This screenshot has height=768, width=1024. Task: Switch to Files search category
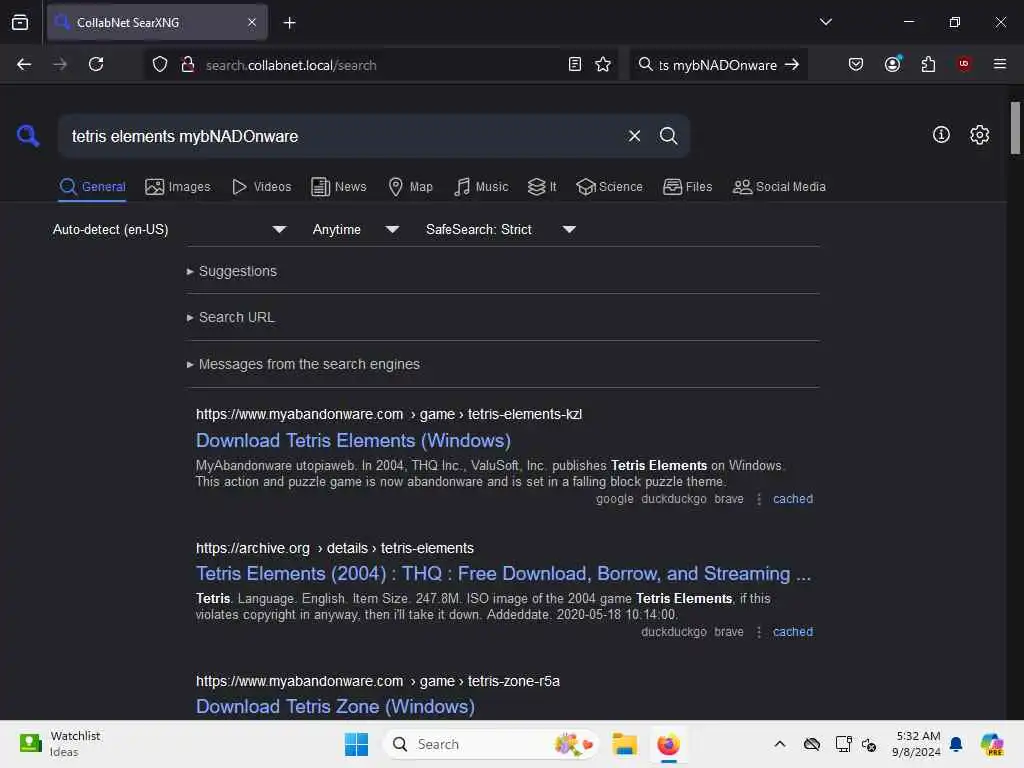687,187
